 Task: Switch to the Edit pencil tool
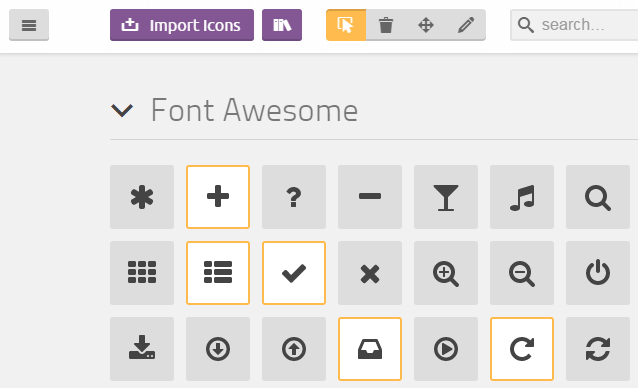pos(465,25)
